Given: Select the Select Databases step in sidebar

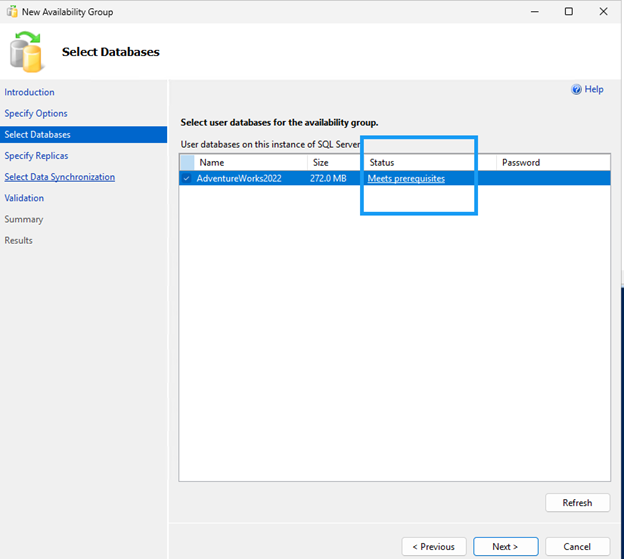Looking at the screenshot, I should tap(84, 134).
